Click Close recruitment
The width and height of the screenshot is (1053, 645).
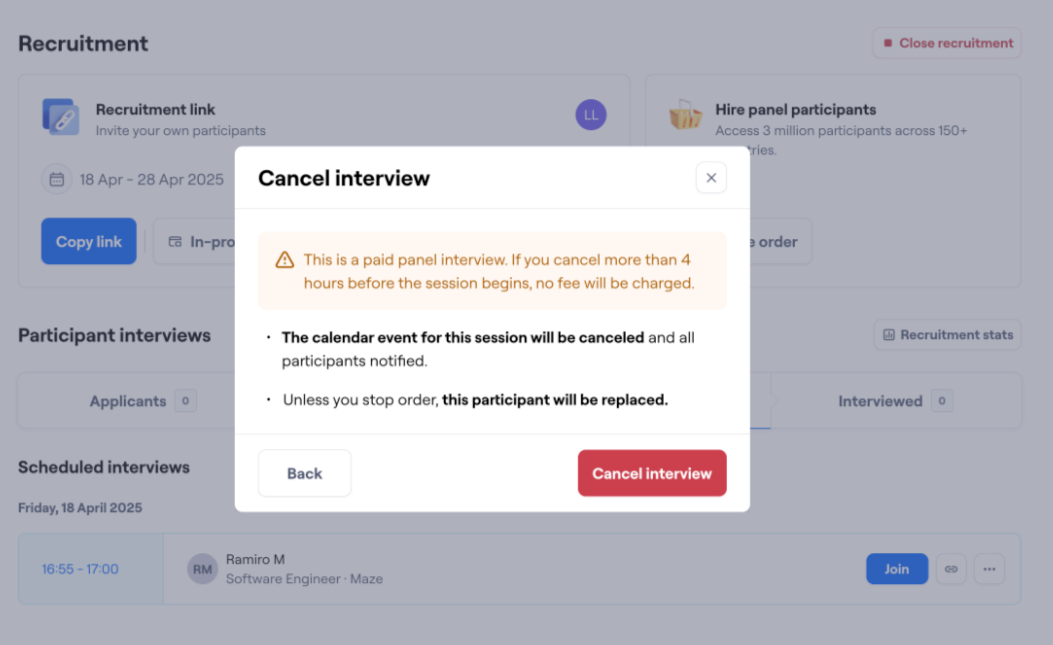coord(946,42)
